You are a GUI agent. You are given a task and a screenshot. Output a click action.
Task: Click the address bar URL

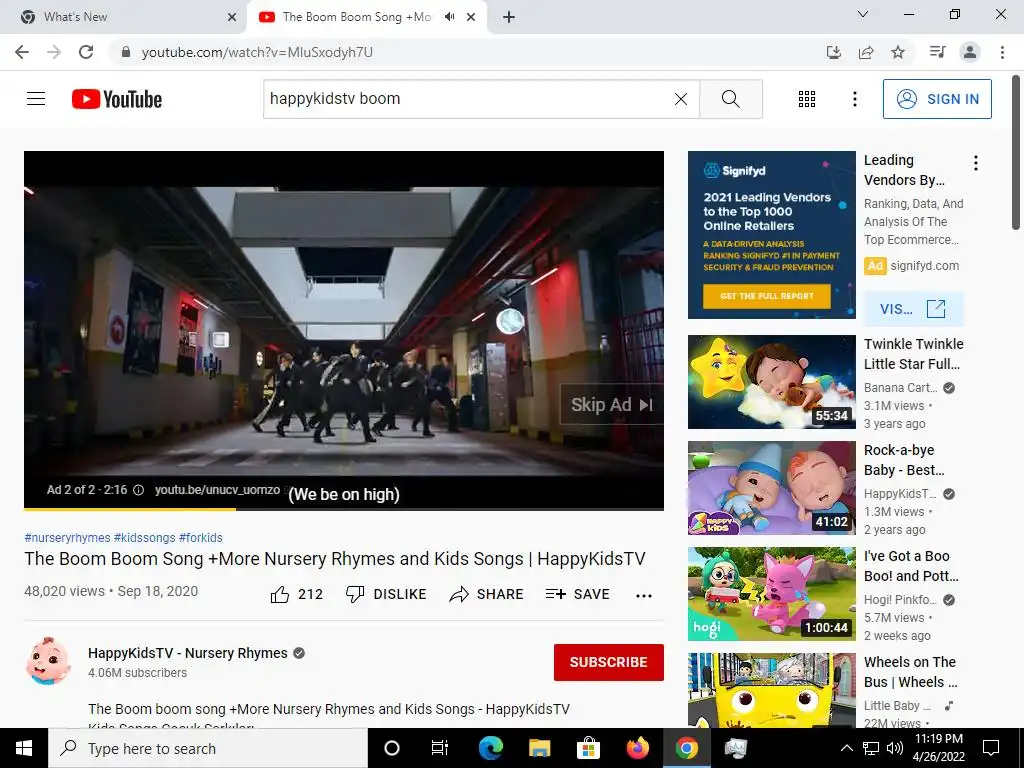(x=257, y=52)
